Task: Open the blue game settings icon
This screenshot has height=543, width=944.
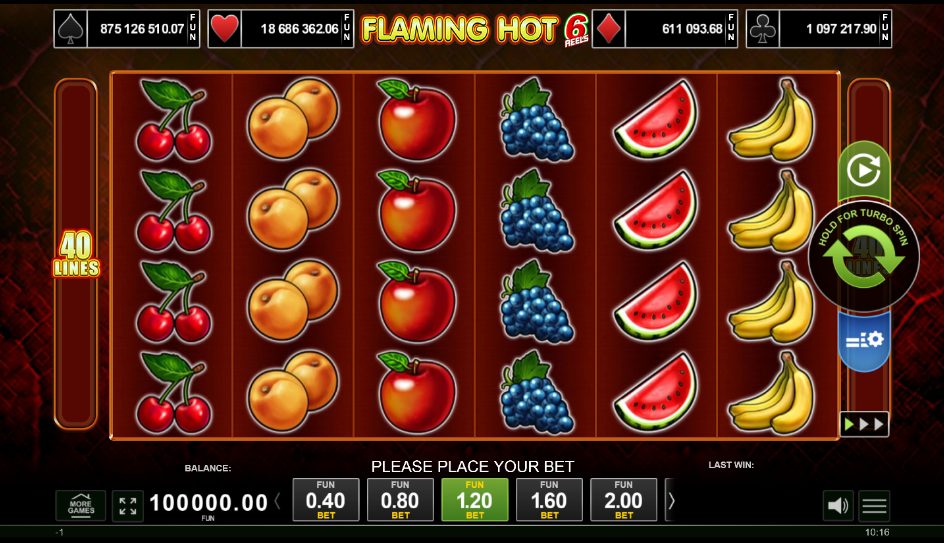Action: pyautogui.click(x=864, y=341)
